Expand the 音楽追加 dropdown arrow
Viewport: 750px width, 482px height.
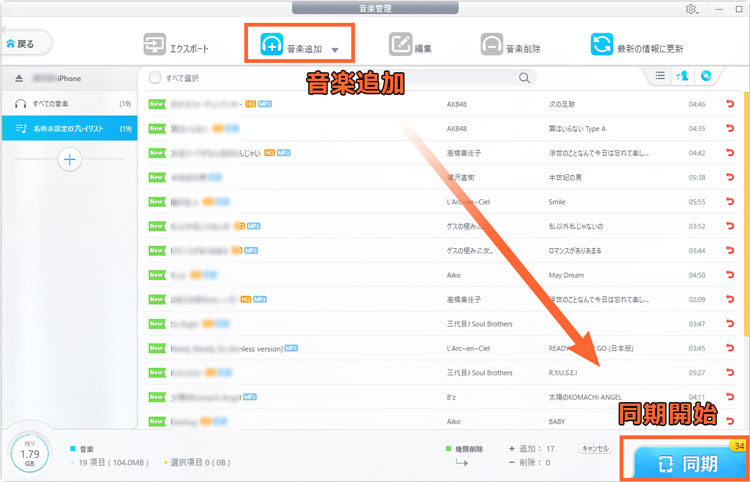tap(336, 48)
